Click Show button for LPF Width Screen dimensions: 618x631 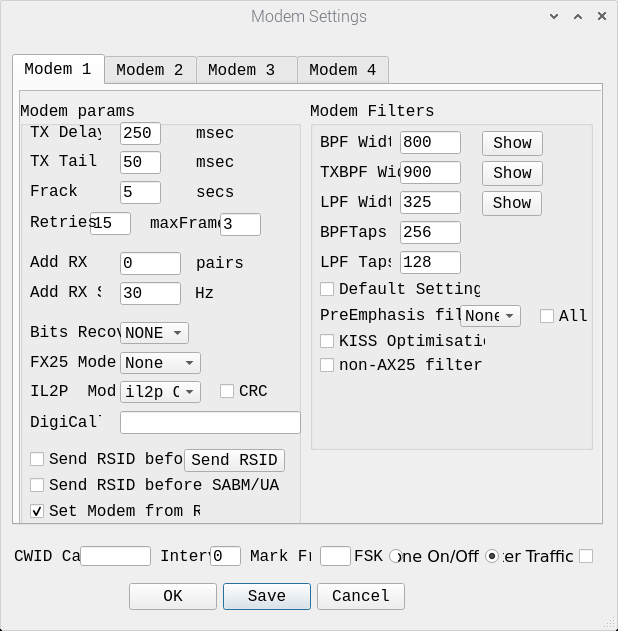click(x=512, y=203)
